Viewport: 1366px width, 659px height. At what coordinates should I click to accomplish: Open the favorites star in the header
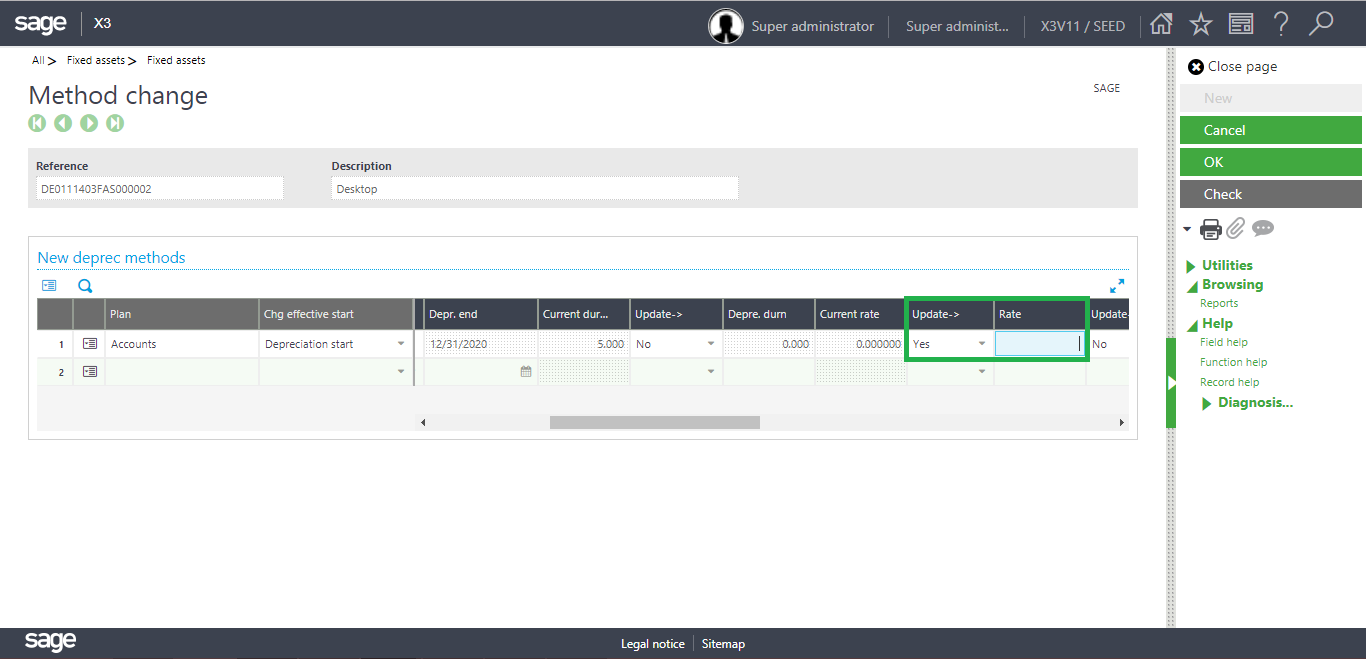click(1200, 23)
